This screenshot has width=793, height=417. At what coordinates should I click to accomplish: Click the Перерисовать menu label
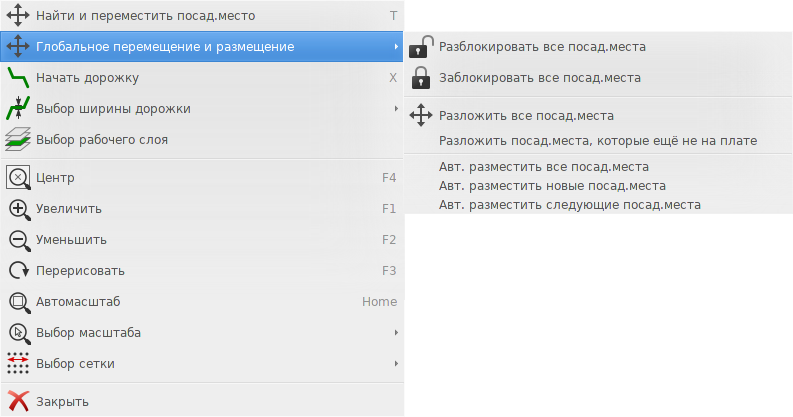(x=80, y=271)
